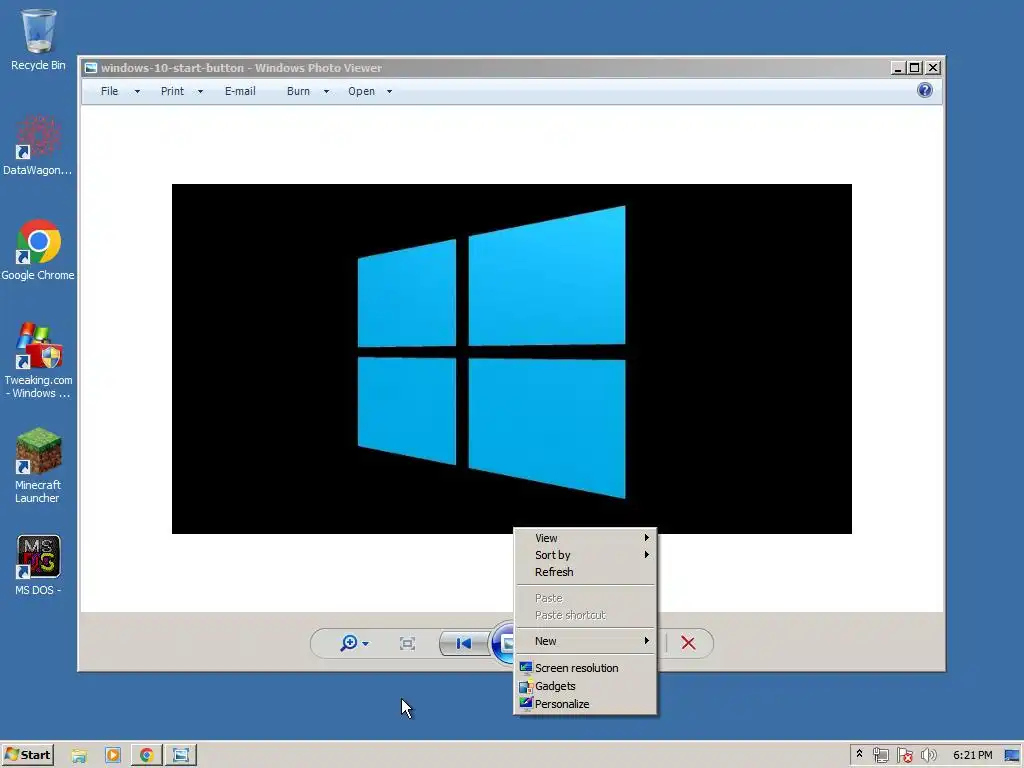The width and height of the screenshot is (1024, 768).
Task: Click the Personalize entry icon
Action: [x=526, y=704]
